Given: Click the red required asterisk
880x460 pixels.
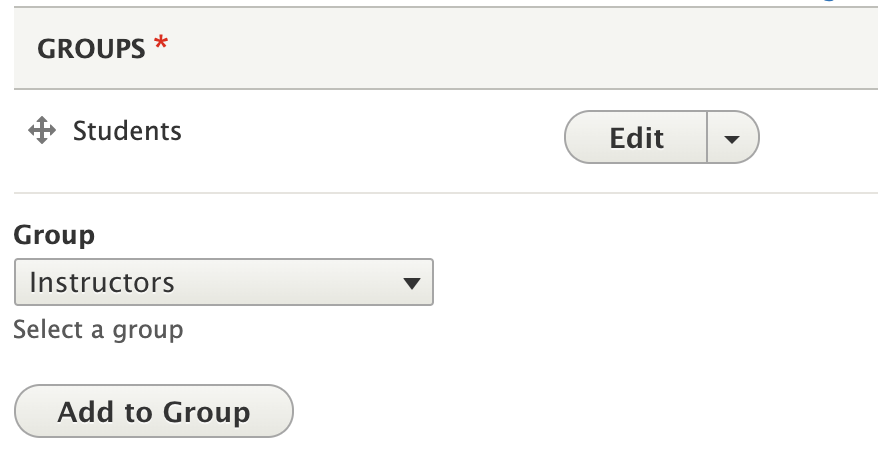Looking at the screenshot, I should 161,42.
